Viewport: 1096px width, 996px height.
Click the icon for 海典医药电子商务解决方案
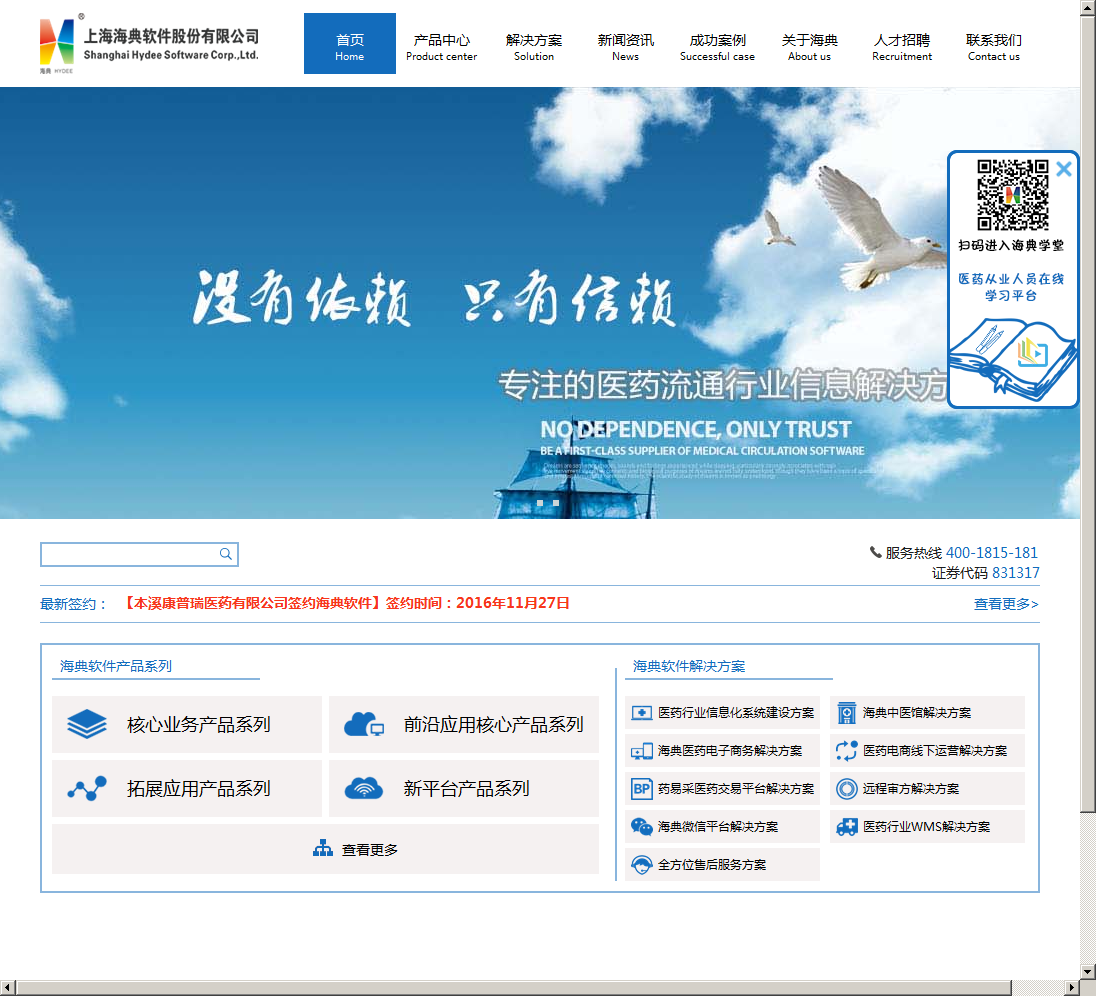click(641, 751)
